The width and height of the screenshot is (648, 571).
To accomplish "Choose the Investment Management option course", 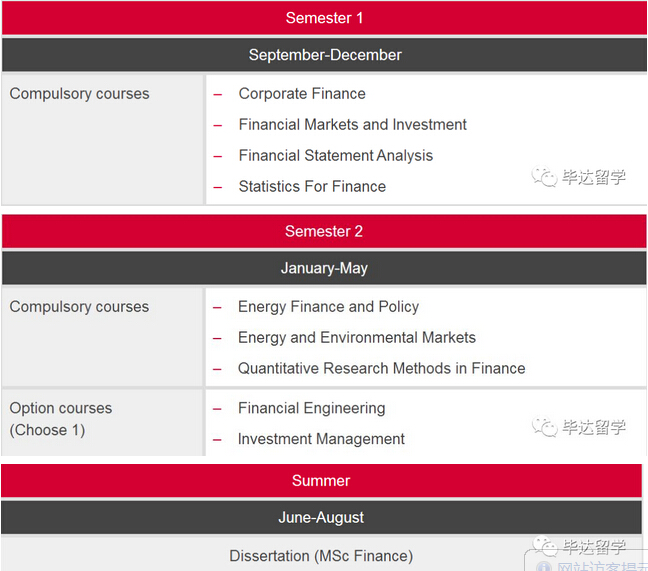I will 321,439.
